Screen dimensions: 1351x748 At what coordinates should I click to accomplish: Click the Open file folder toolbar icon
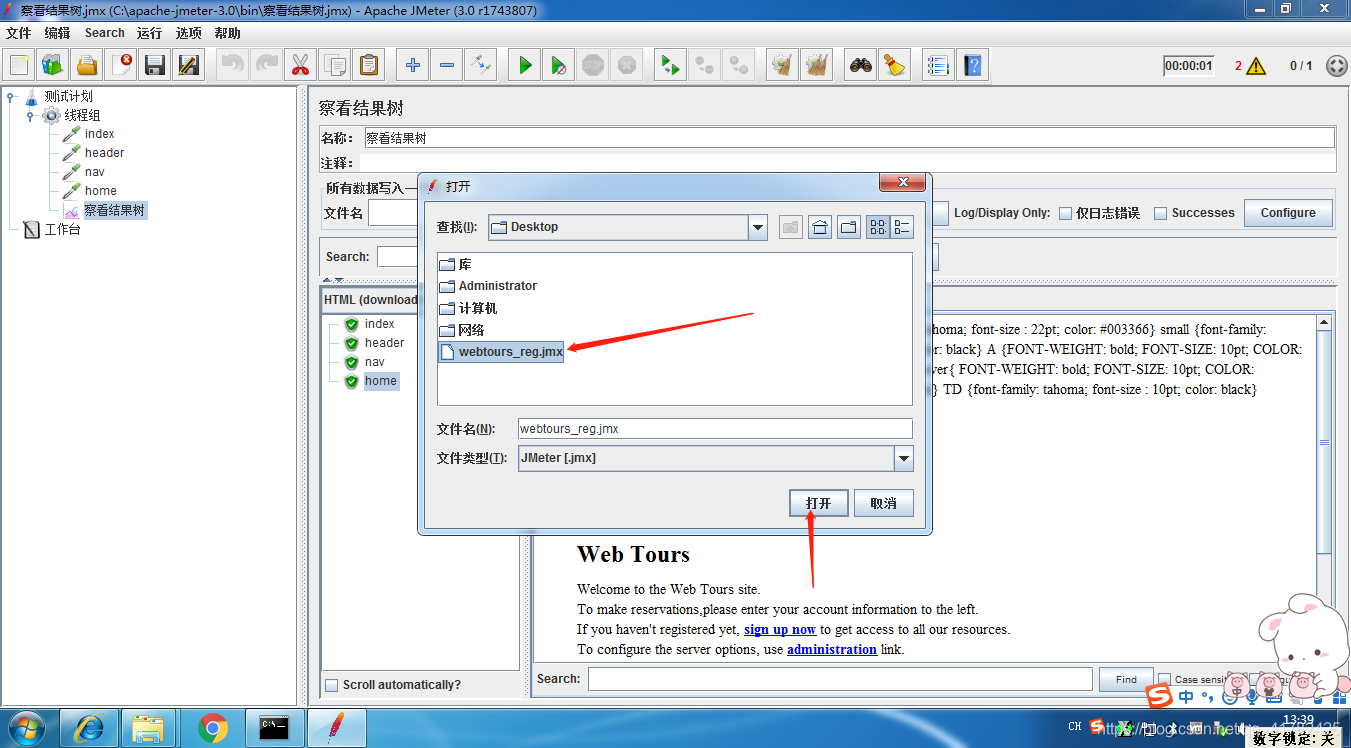tap(87, 66)
